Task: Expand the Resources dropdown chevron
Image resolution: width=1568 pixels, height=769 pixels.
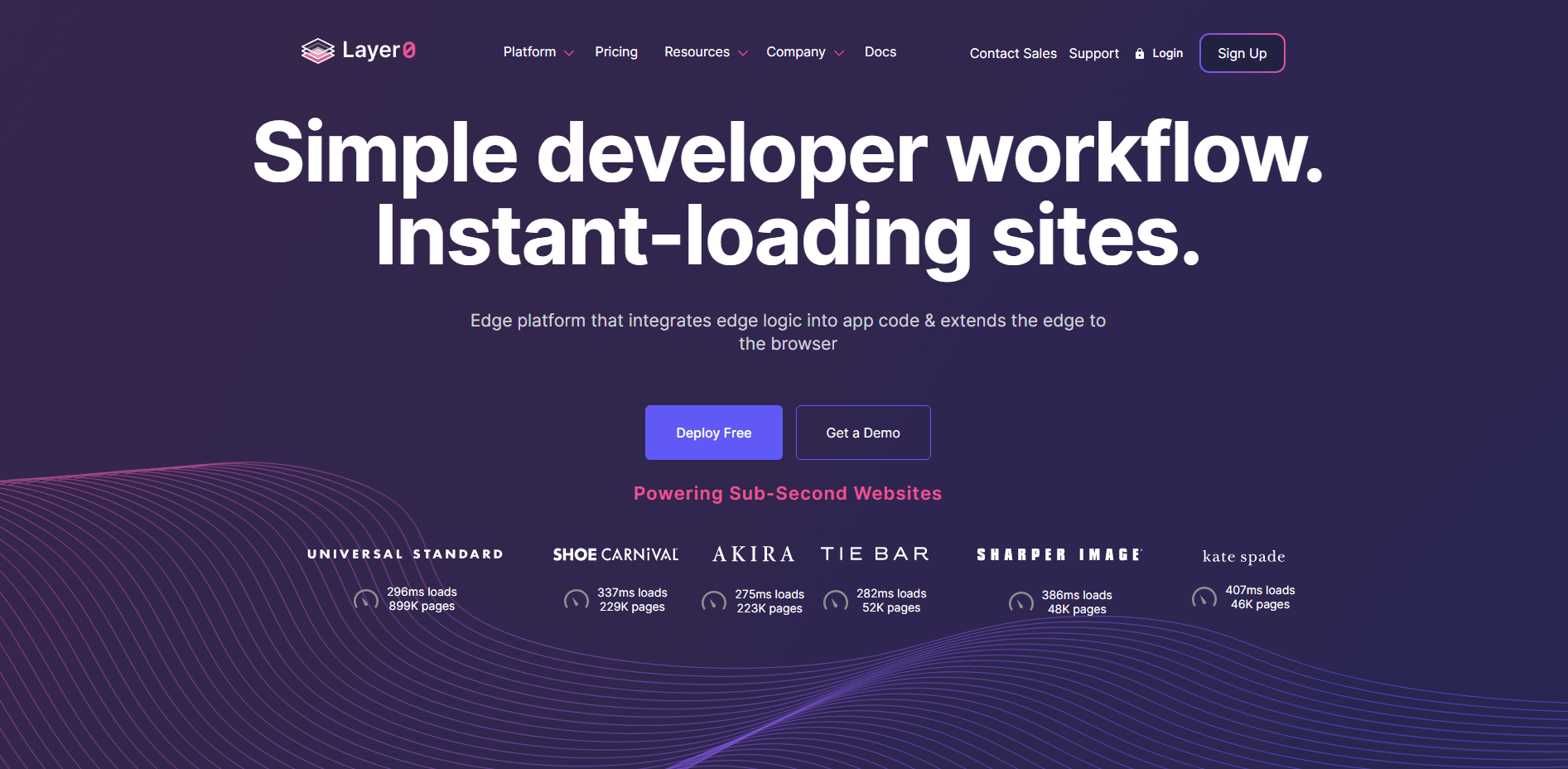Action: pos(743,53)
